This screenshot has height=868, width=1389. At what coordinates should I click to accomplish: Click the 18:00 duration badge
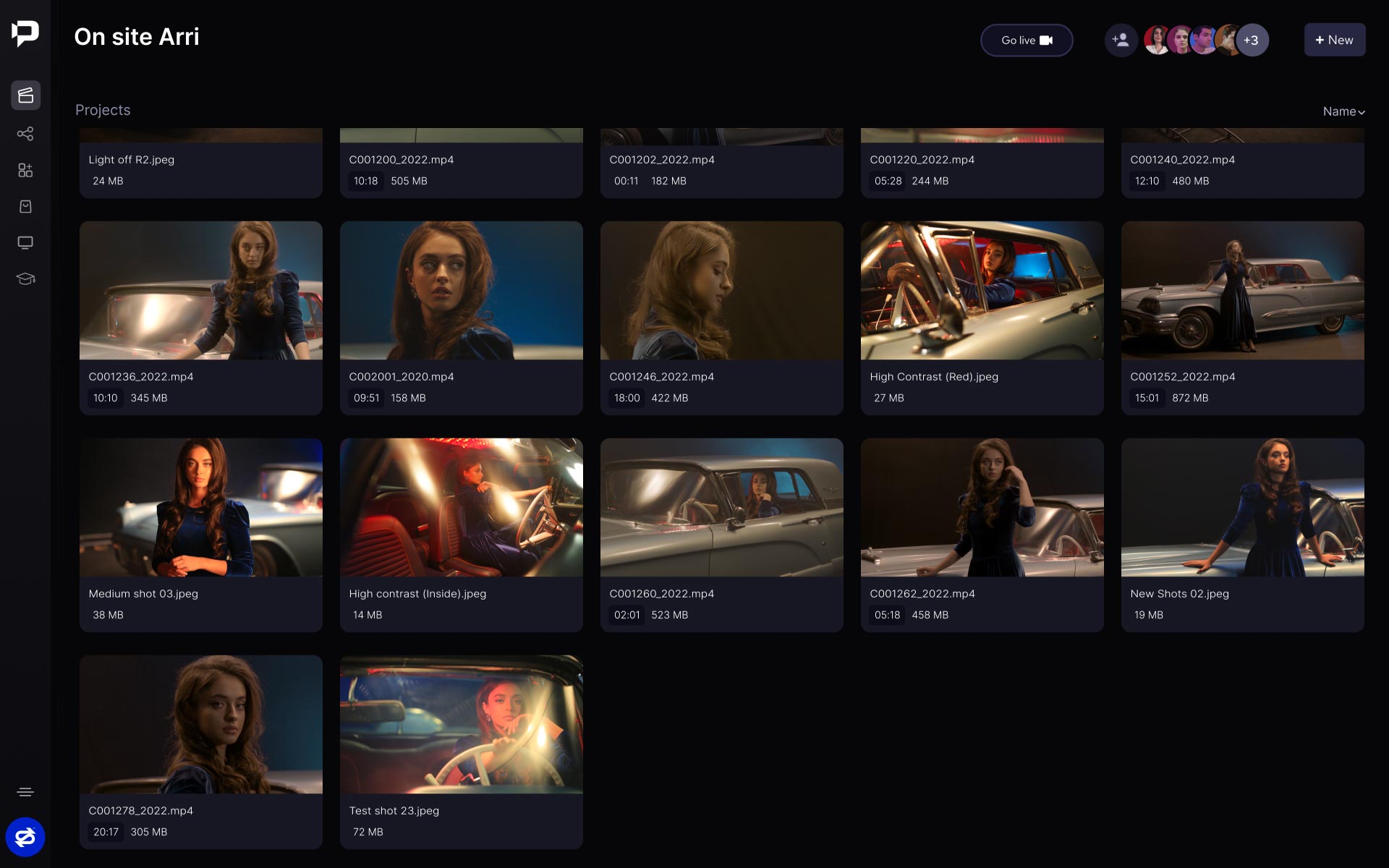627,398
